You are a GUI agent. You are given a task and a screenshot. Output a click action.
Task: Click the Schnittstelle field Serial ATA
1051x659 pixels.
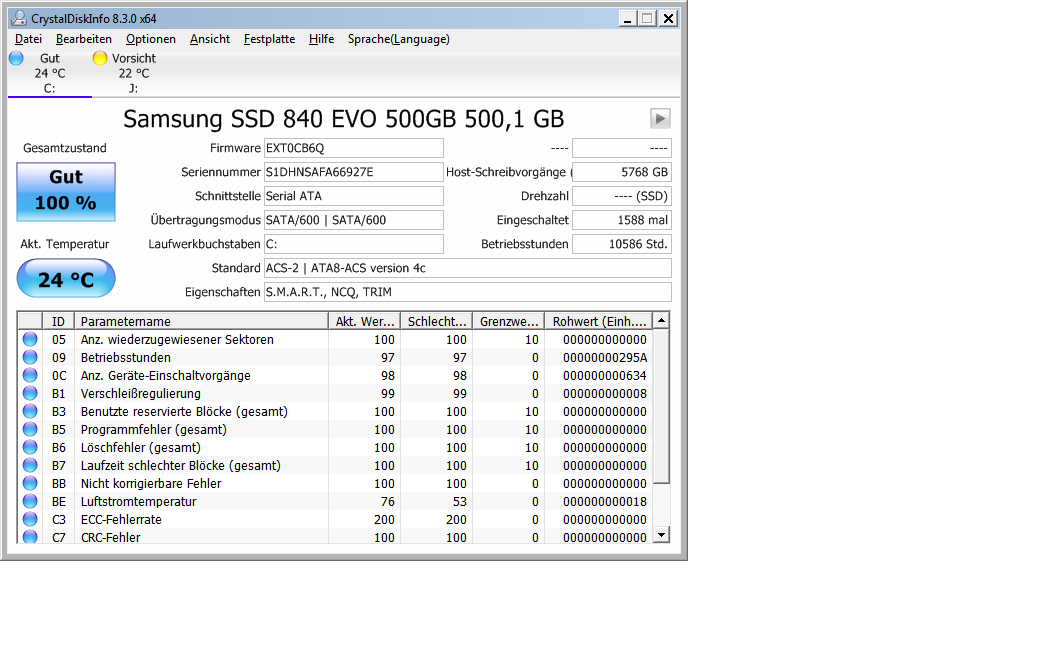(353, 196)
